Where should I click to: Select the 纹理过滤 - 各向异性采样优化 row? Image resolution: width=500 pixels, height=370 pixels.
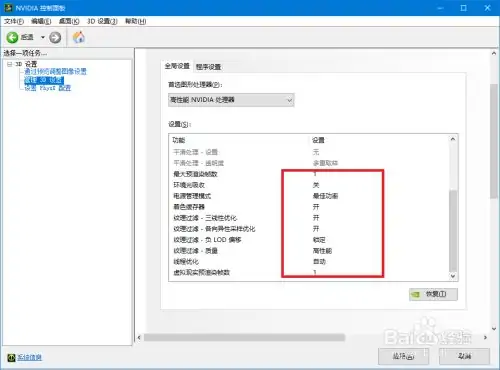pyautogui.click(x=309, y=229)
